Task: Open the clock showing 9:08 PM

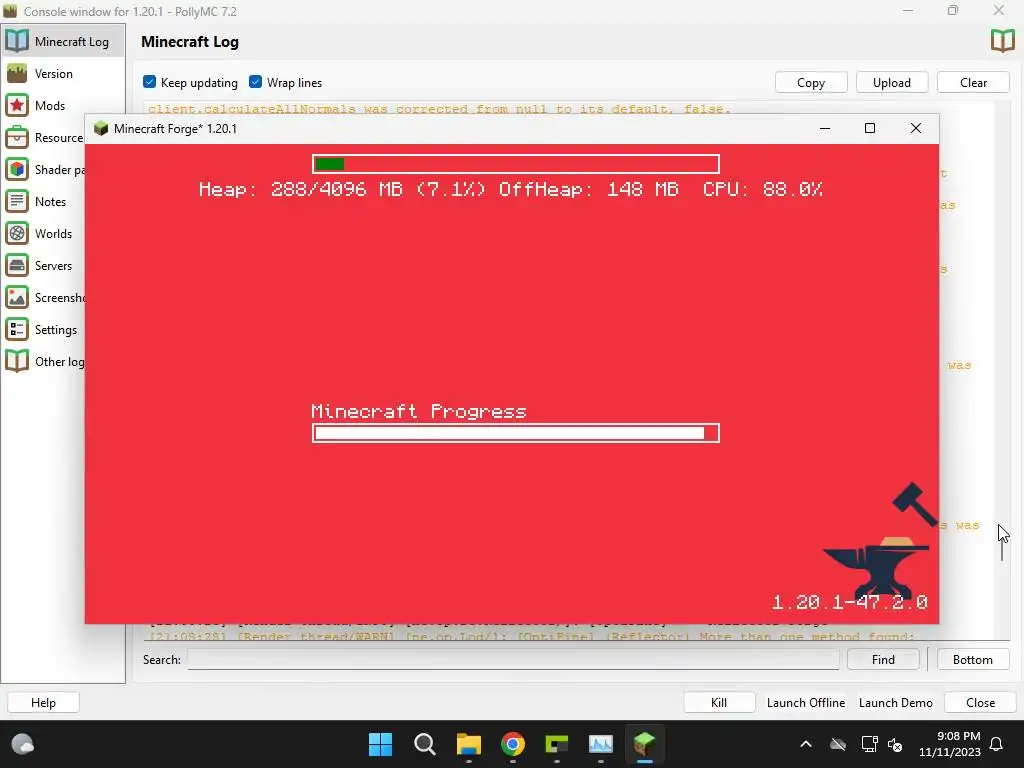Action: coord(950,744)
